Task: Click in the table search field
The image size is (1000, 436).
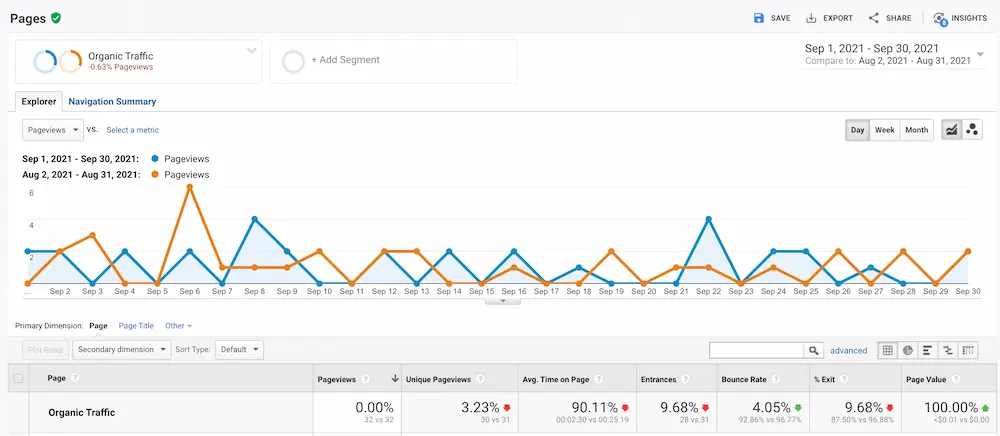Action: coord(756,350)
